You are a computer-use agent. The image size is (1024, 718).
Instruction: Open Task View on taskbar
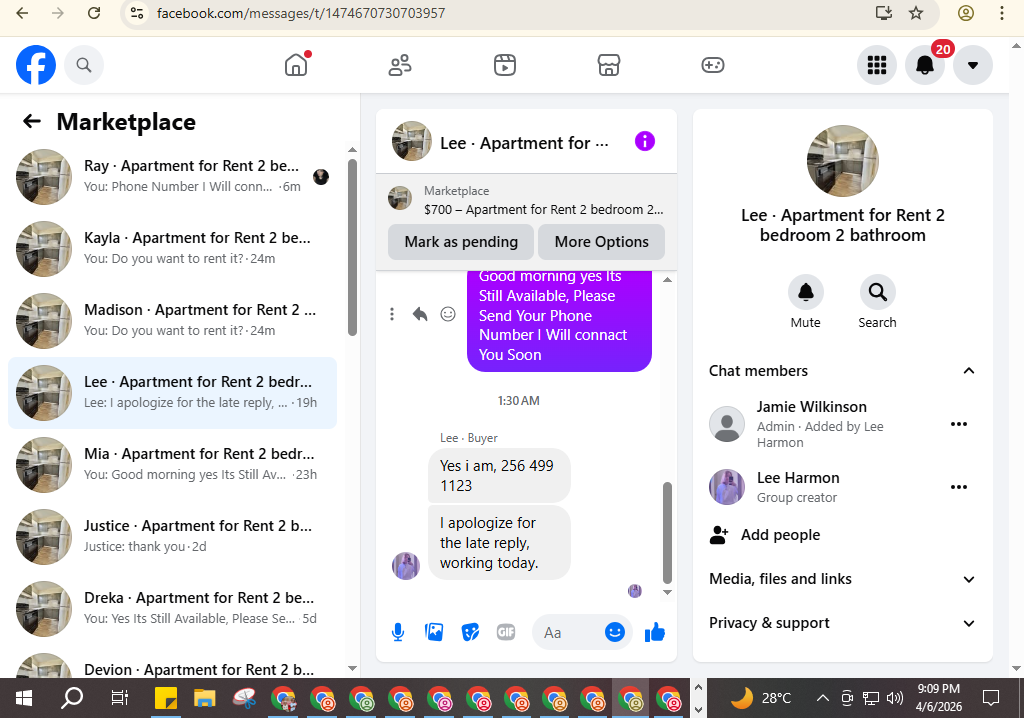[120, 698]
